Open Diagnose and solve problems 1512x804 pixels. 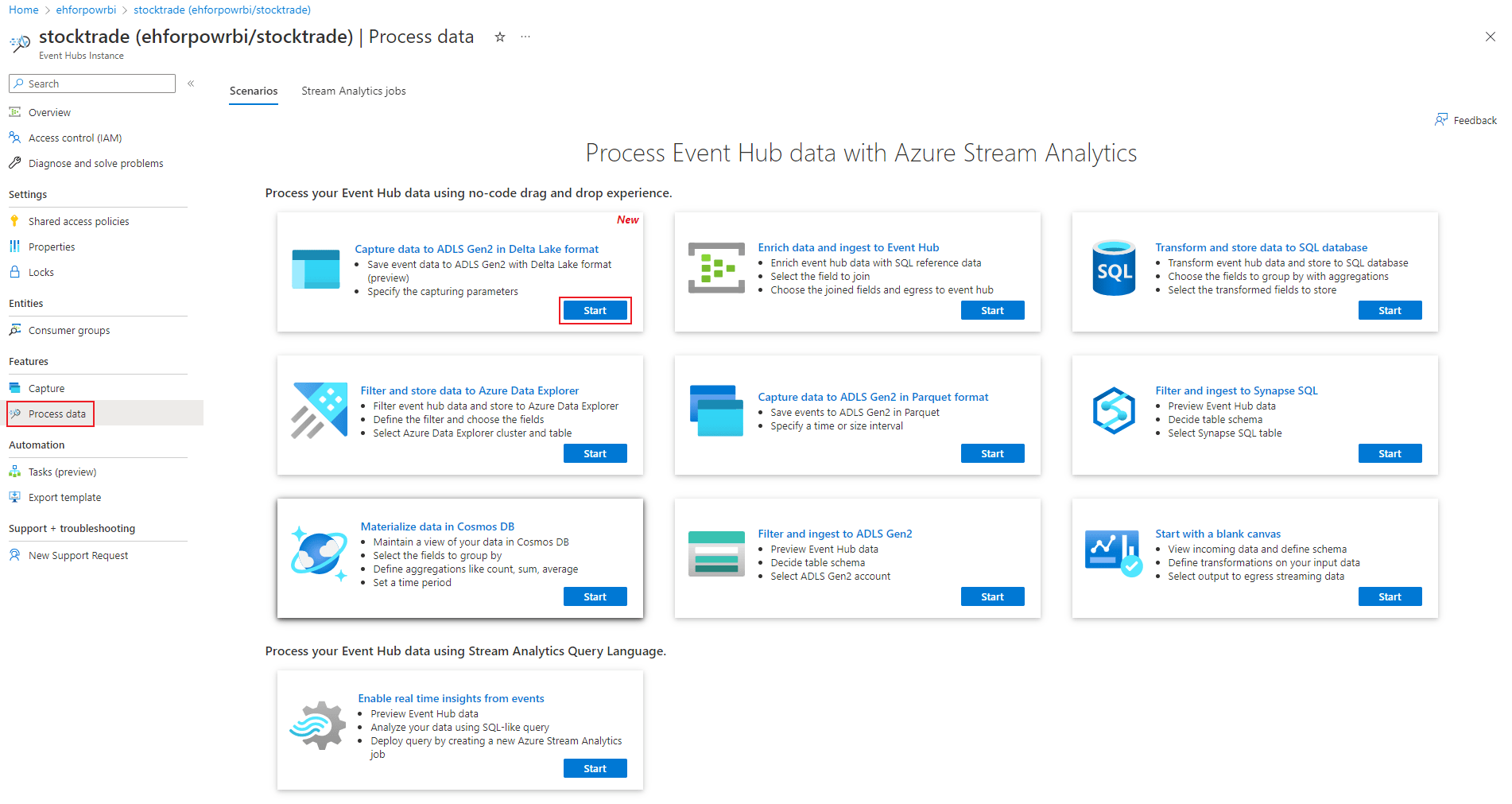tap(95, 163)
